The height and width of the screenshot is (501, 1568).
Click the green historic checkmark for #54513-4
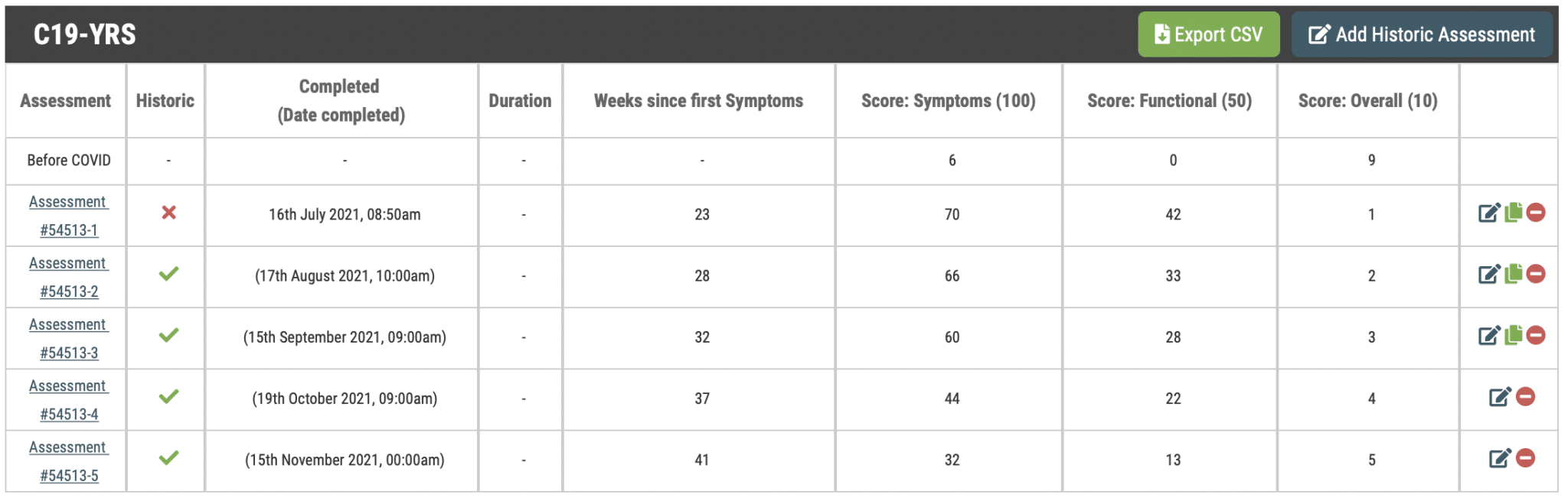point(169,396)
